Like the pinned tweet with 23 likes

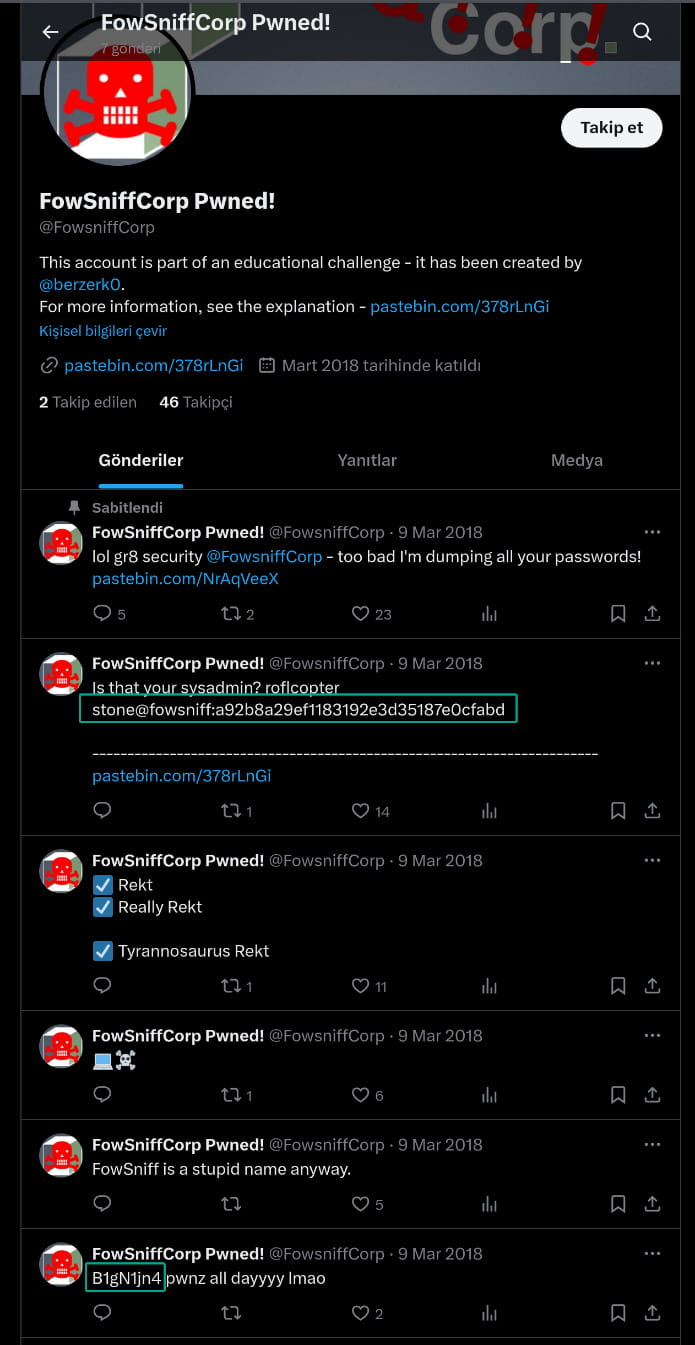click(x=361, y=614)
